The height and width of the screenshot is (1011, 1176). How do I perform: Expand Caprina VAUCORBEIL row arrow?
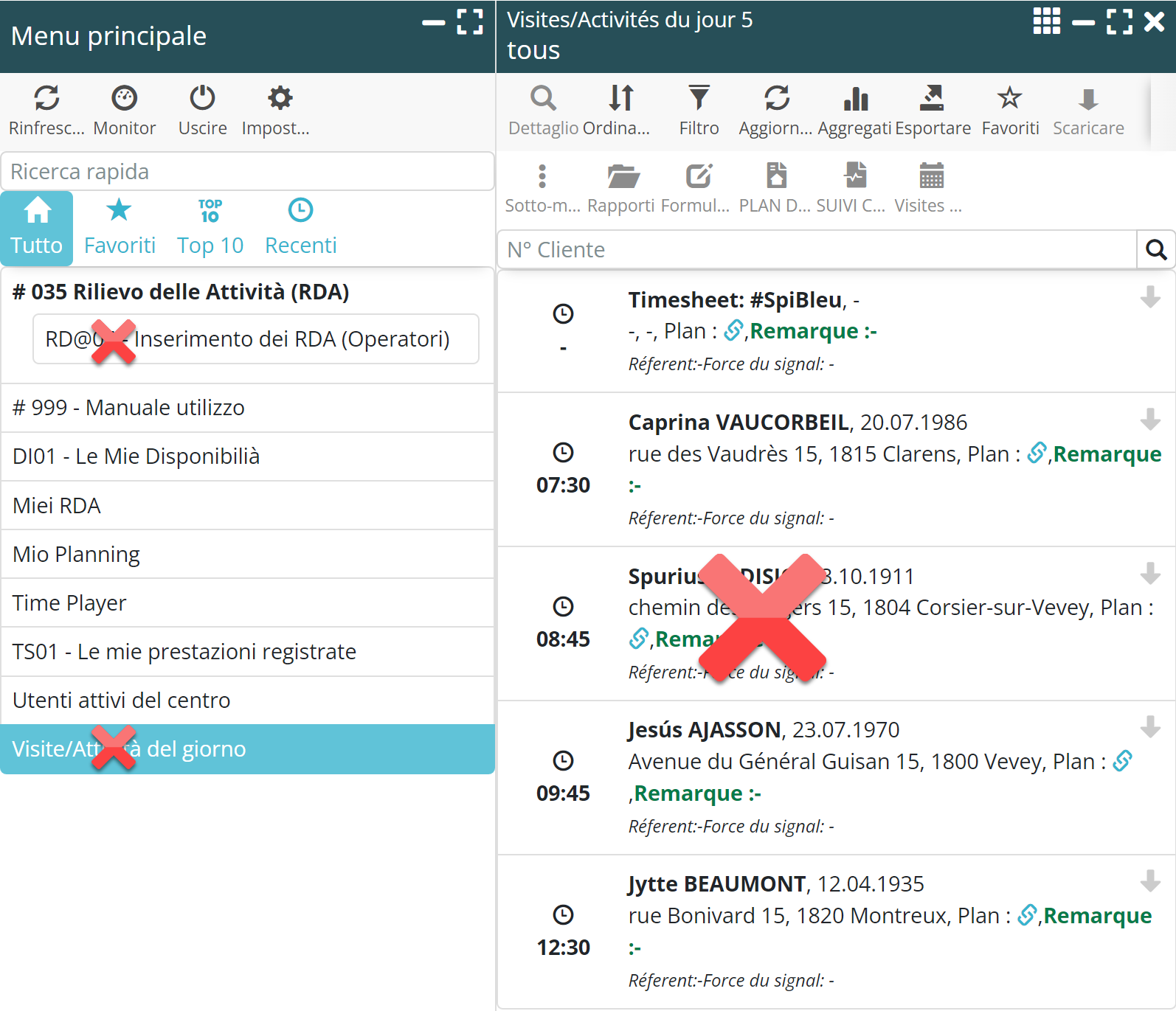(x=1149, y=419)
